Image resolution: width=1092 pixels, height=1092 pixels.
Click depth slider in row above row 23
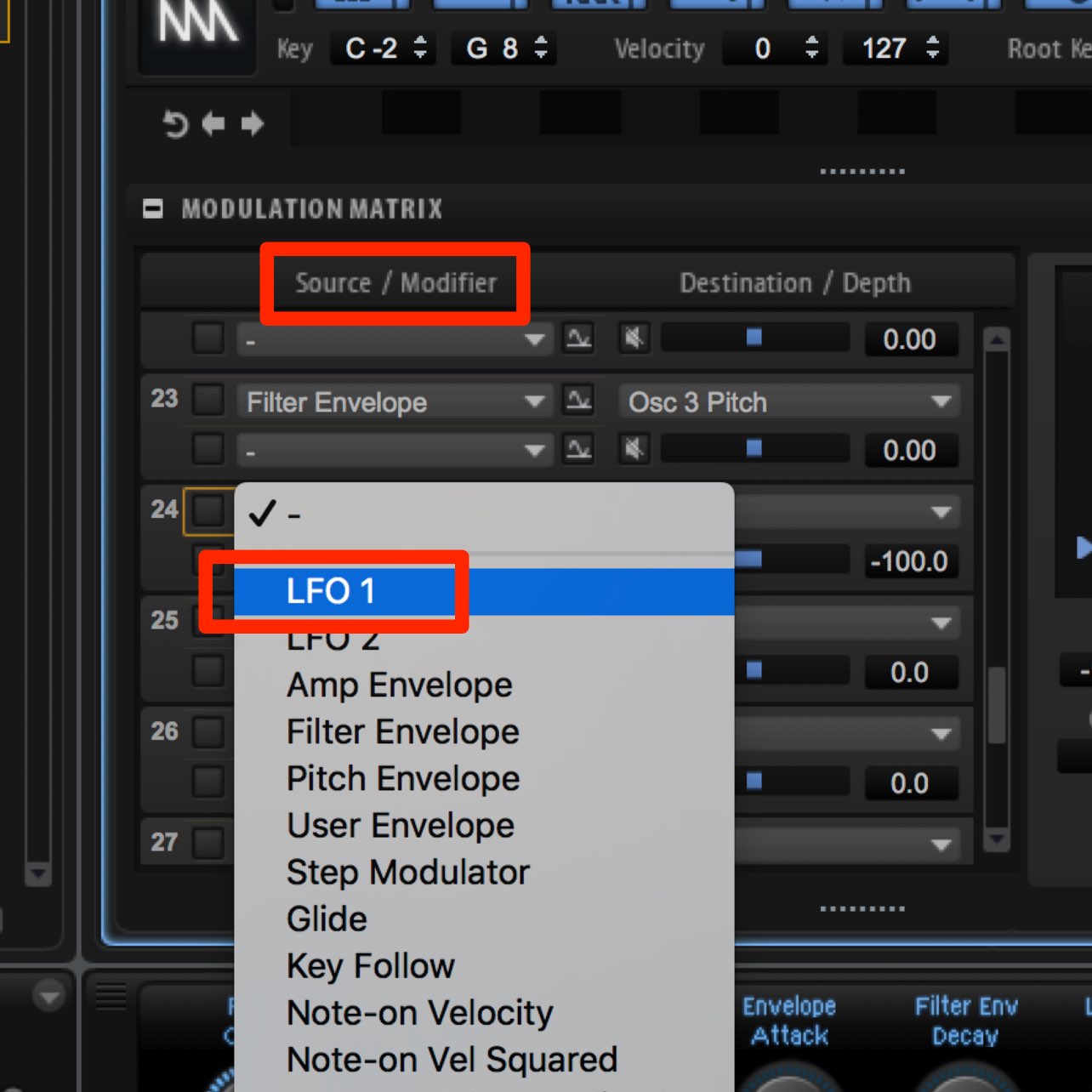click(x=754, y=338)
